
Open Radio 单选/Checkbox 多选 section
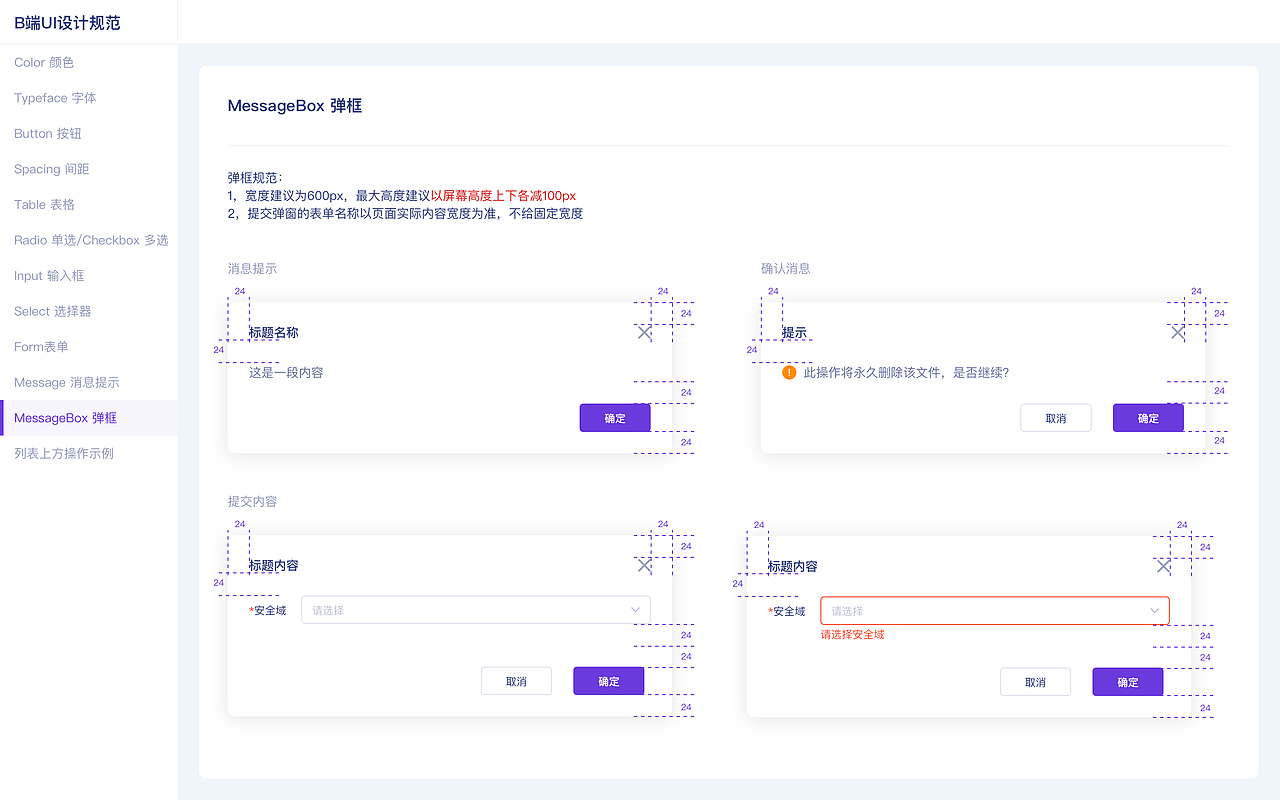89,240
